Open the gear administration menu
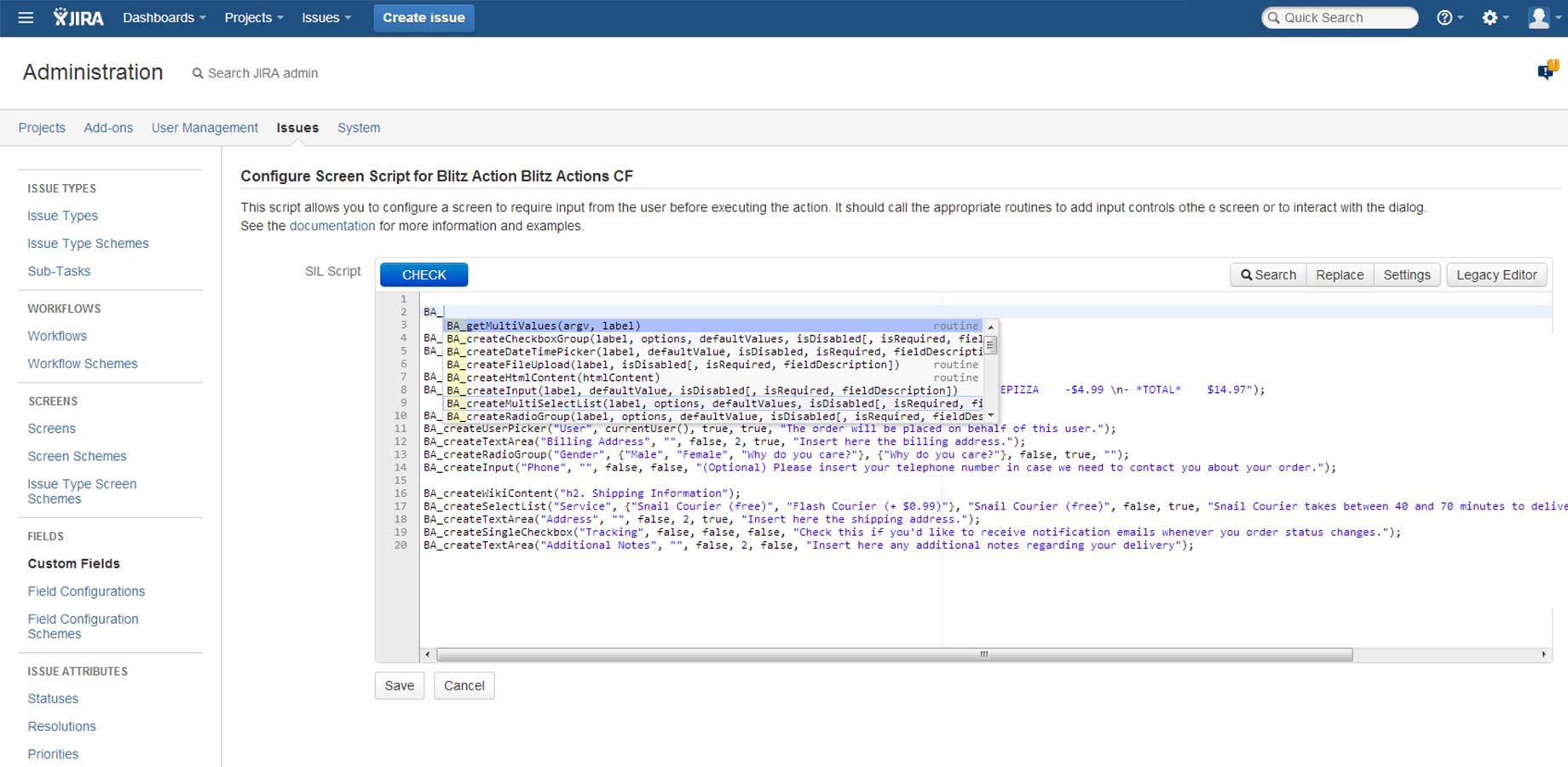Viewport: 1568px width, 767px height. click(1496, 18)
